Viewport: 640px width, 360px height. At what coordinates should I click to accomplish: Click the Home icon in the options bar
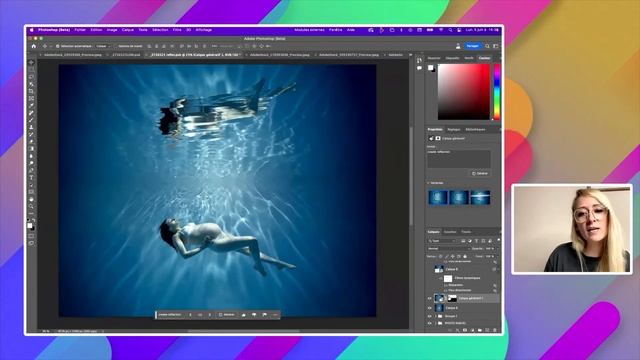click(34, 46)
